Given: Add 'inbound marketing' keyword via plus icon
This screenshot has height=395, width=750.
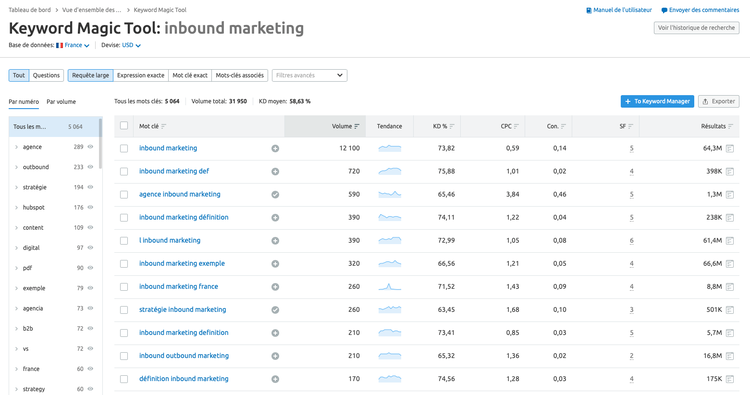Looking at the screenshot, I should 275,149.
